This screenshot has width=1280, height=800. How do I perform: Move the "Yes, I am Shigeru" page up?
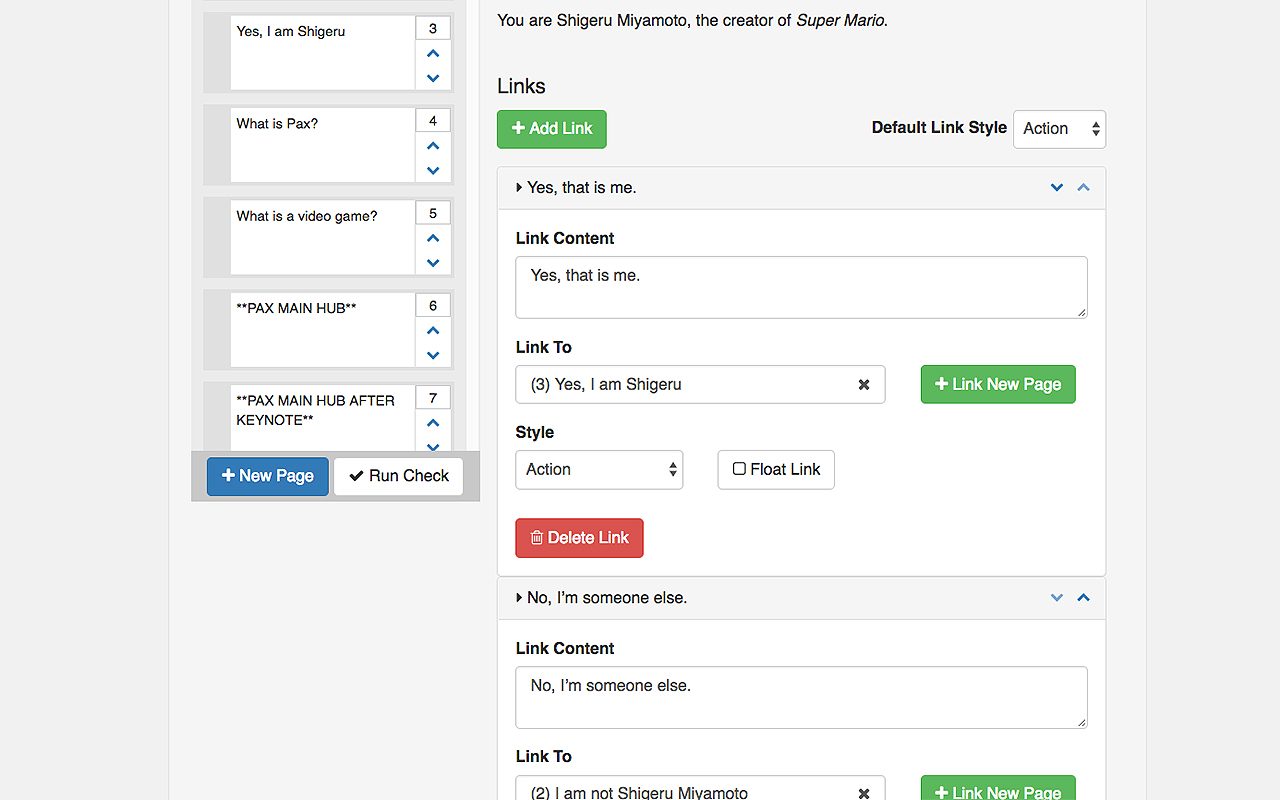pyautogui.click(x=433, y=54)
